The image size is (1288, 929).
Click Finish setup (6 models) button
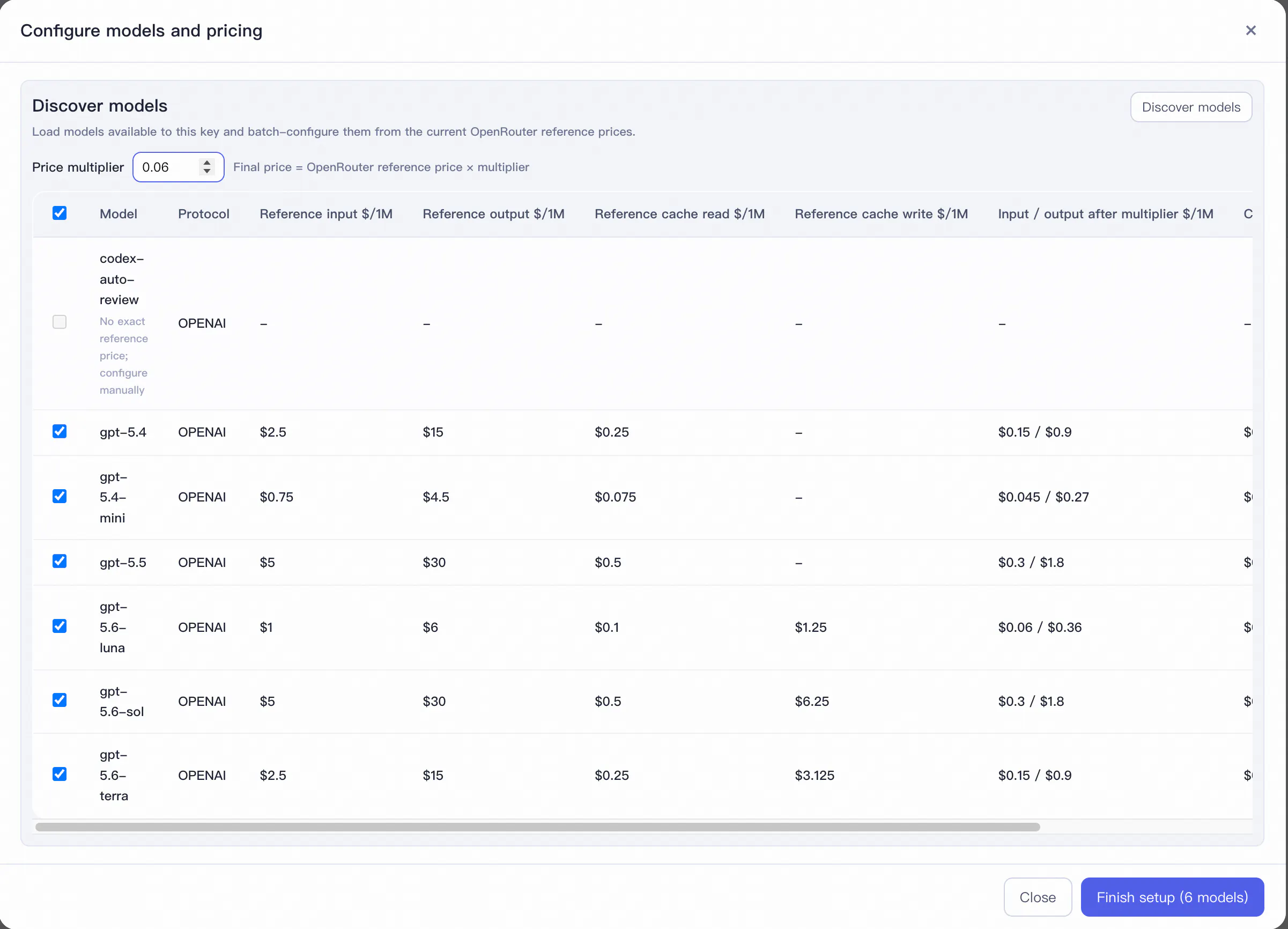point(1172,897)
